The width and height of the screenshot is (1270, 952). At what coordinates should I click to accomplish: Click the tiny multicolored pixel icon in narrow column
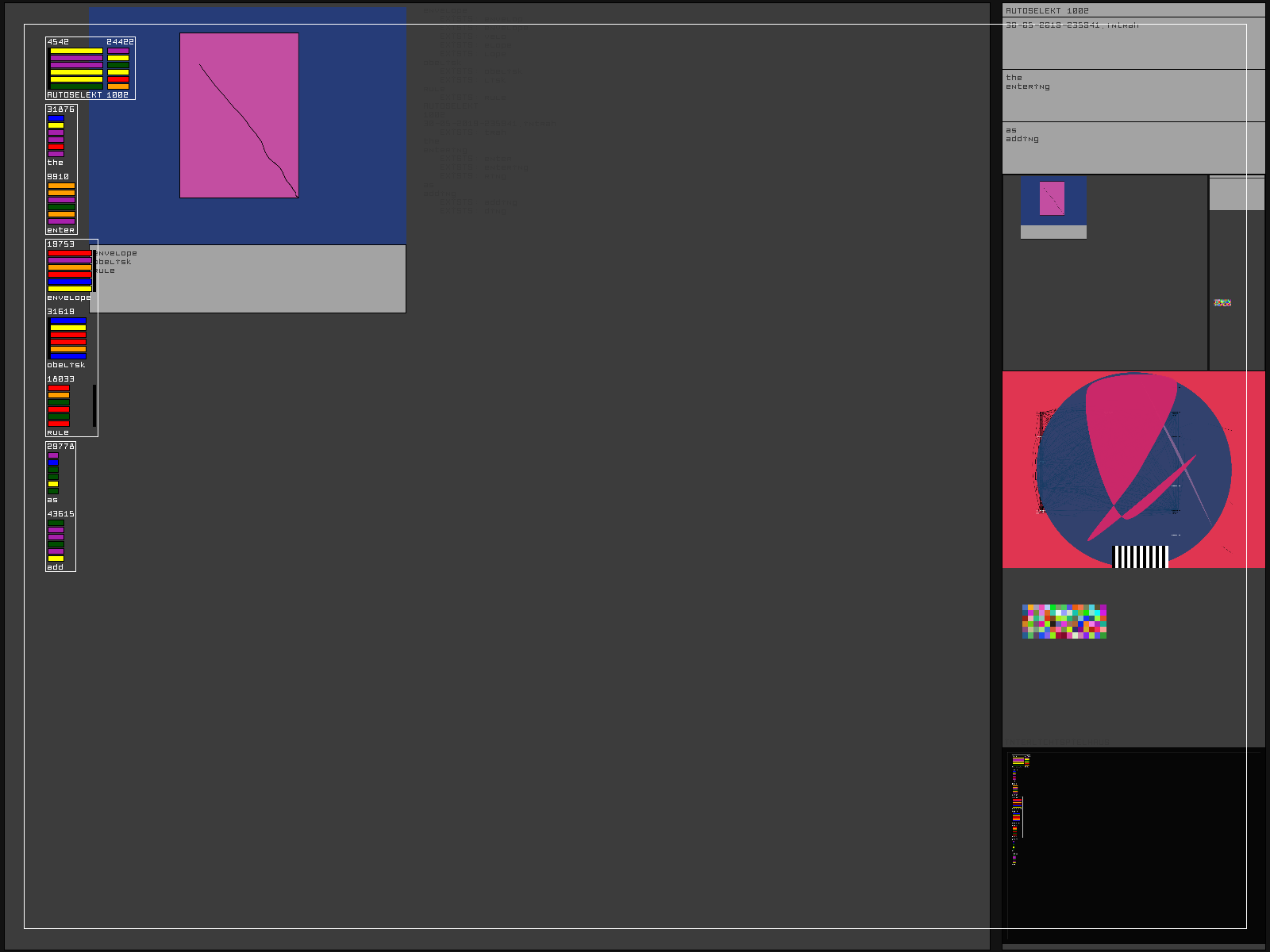[x=1222, y=302]
